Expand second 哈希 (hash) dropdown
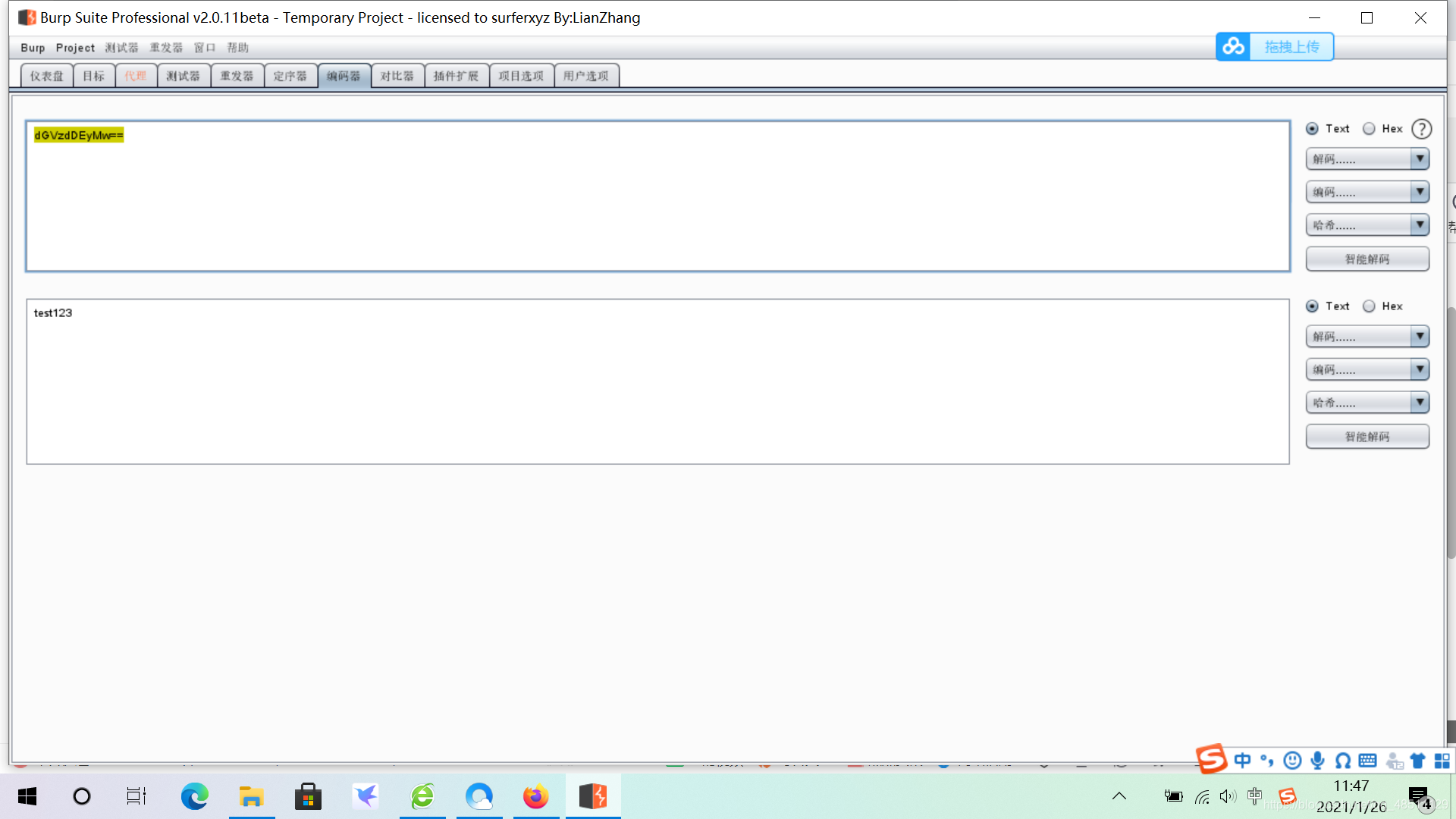This screenshot has width=1456, height=819. click(x=1367, y=403)
